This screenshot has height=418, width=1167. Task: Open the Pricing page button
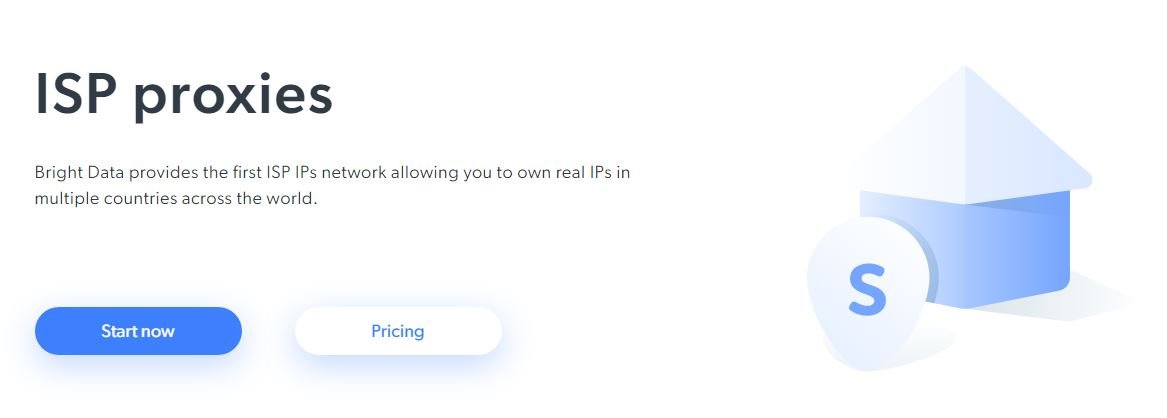(x=397, y=331)
